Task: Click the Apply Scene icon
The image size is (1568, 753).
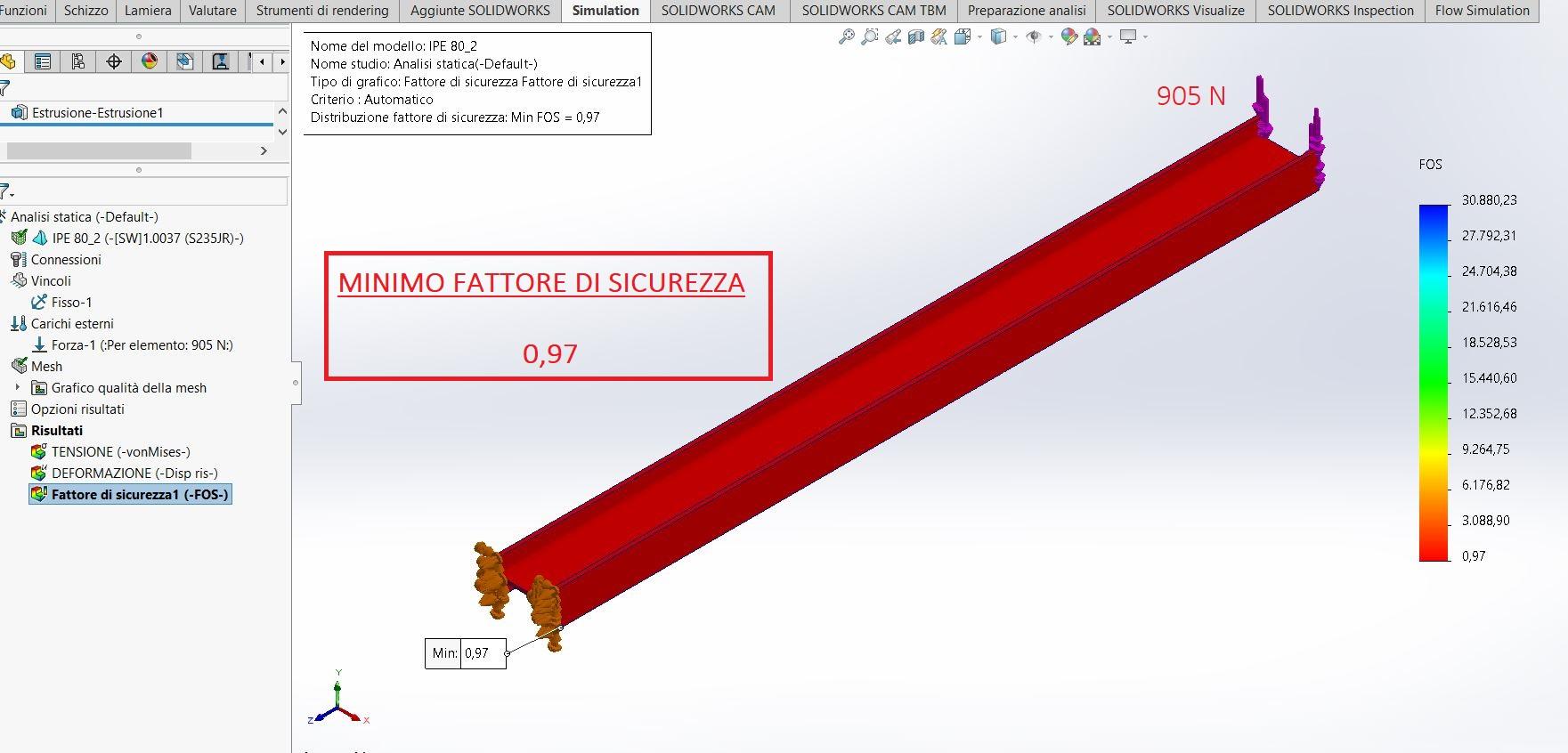Action: click(1093, 36)
